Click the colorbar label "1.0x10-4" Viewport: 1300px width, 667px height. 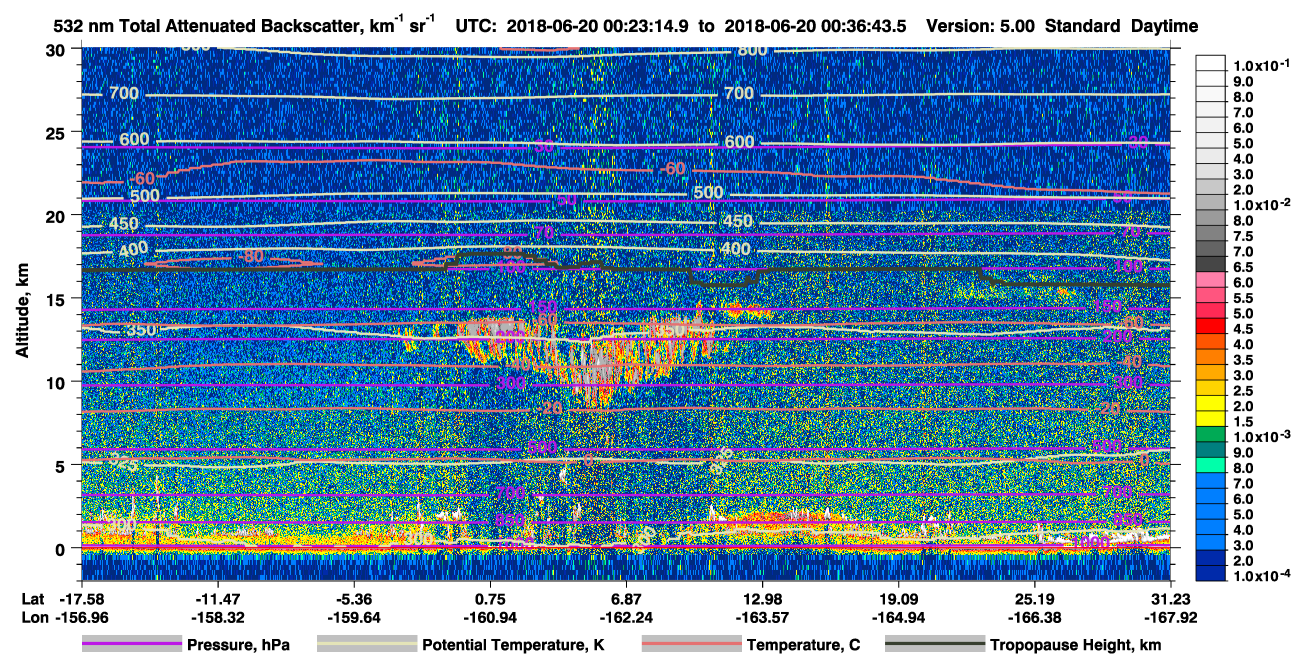(x=1260, y=574)
